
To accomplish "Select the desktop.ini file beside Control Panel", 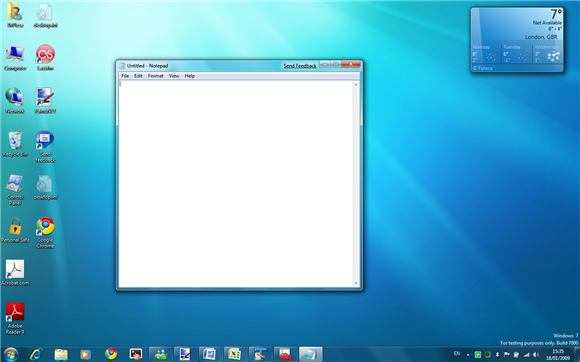I will pyautogui.click(x=45, y=187).
